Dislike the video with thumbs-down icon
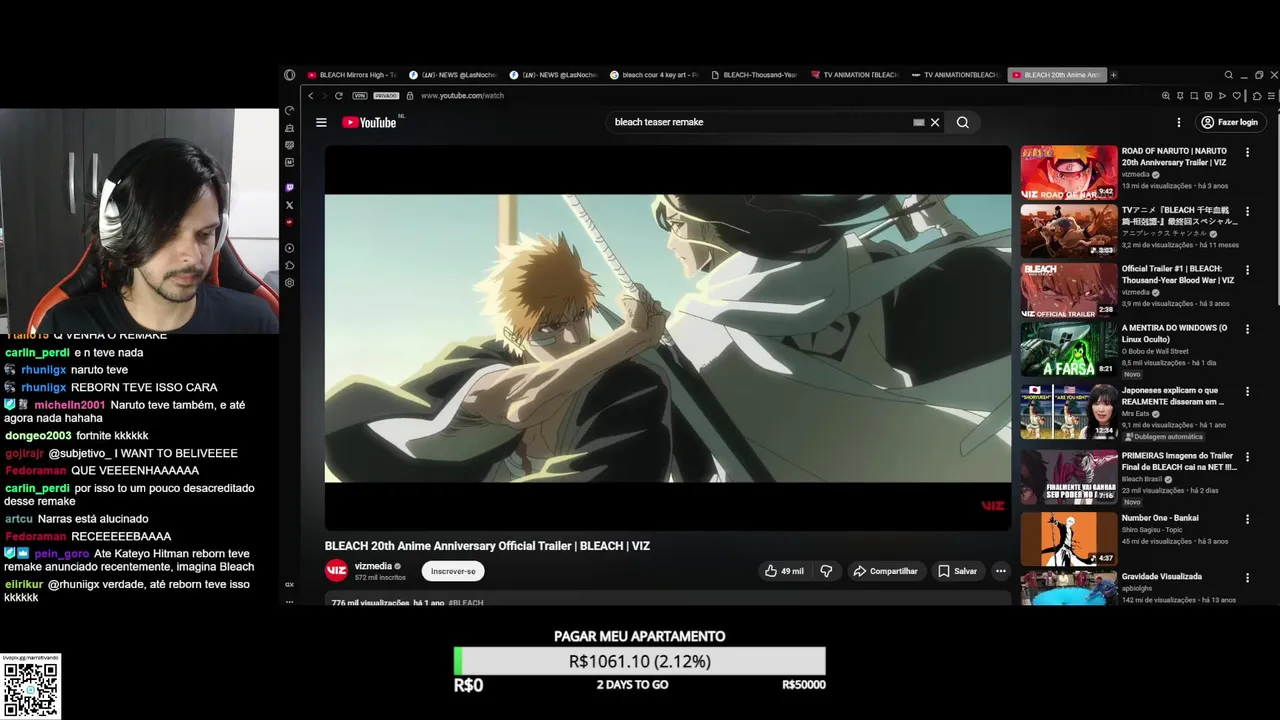The image size is (1280, 720). tap(826, 571)
